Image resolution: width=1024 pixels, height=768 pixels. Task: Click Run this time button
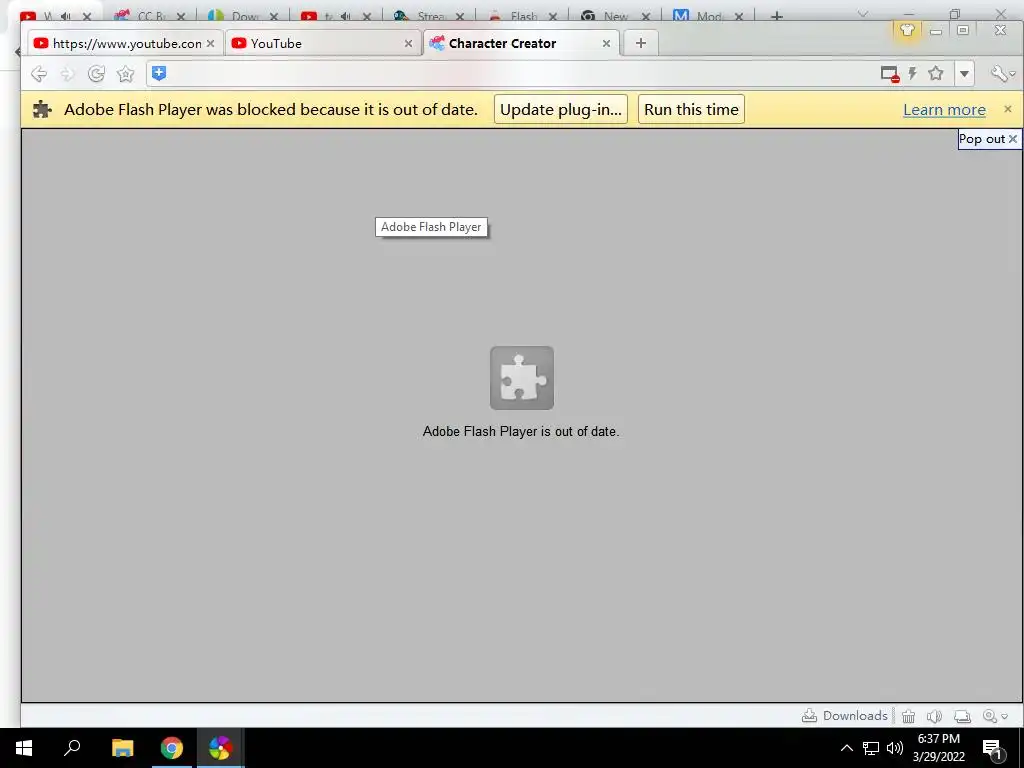pyautogui.click(x=691, y=109)
